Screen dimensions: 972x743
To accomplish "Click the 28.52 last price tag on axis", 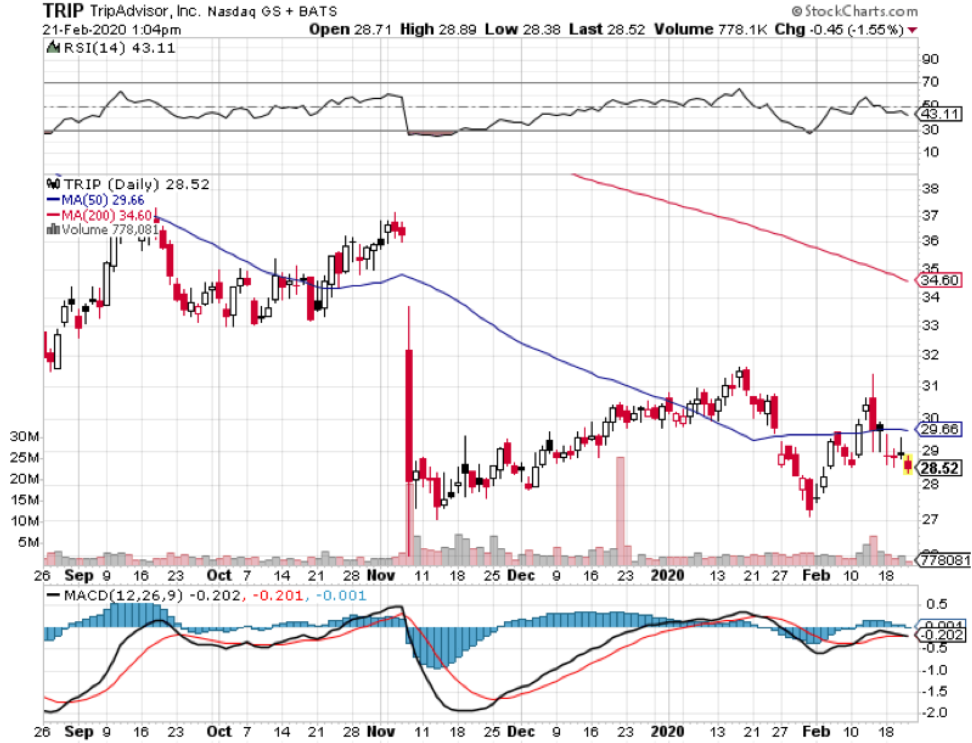I will pos(939,468).
